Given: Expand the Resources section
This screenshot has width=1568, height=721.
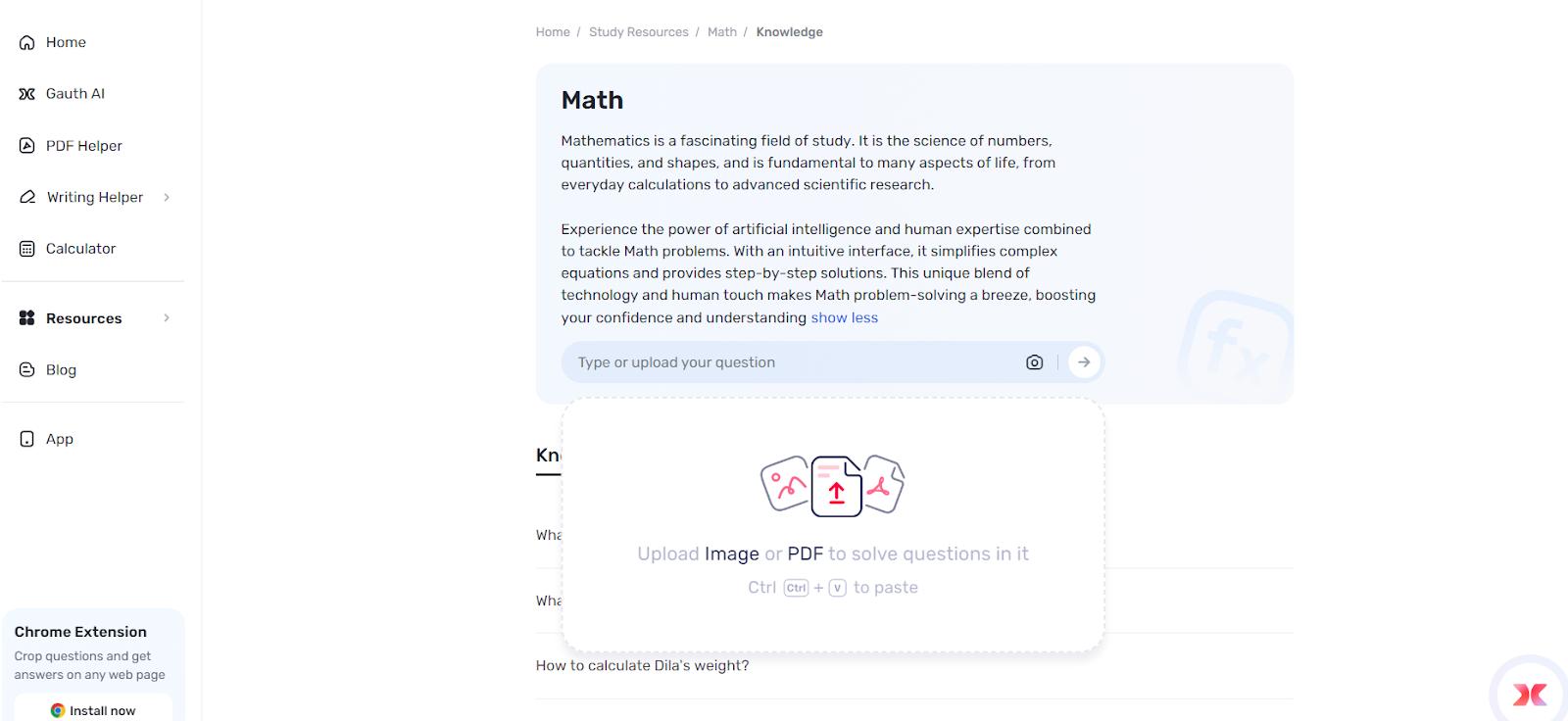Looking at the screenshot, I should click(x=166, y=317).
